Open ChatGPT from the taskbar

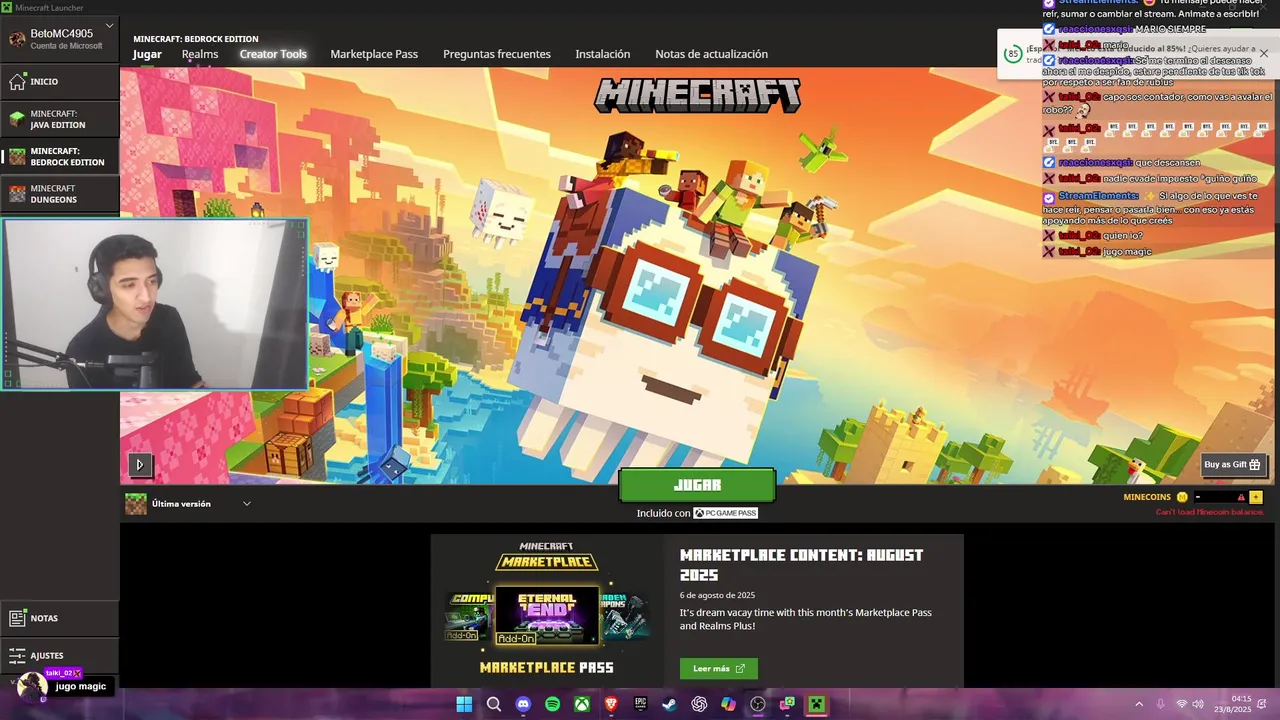pos(699,704)
